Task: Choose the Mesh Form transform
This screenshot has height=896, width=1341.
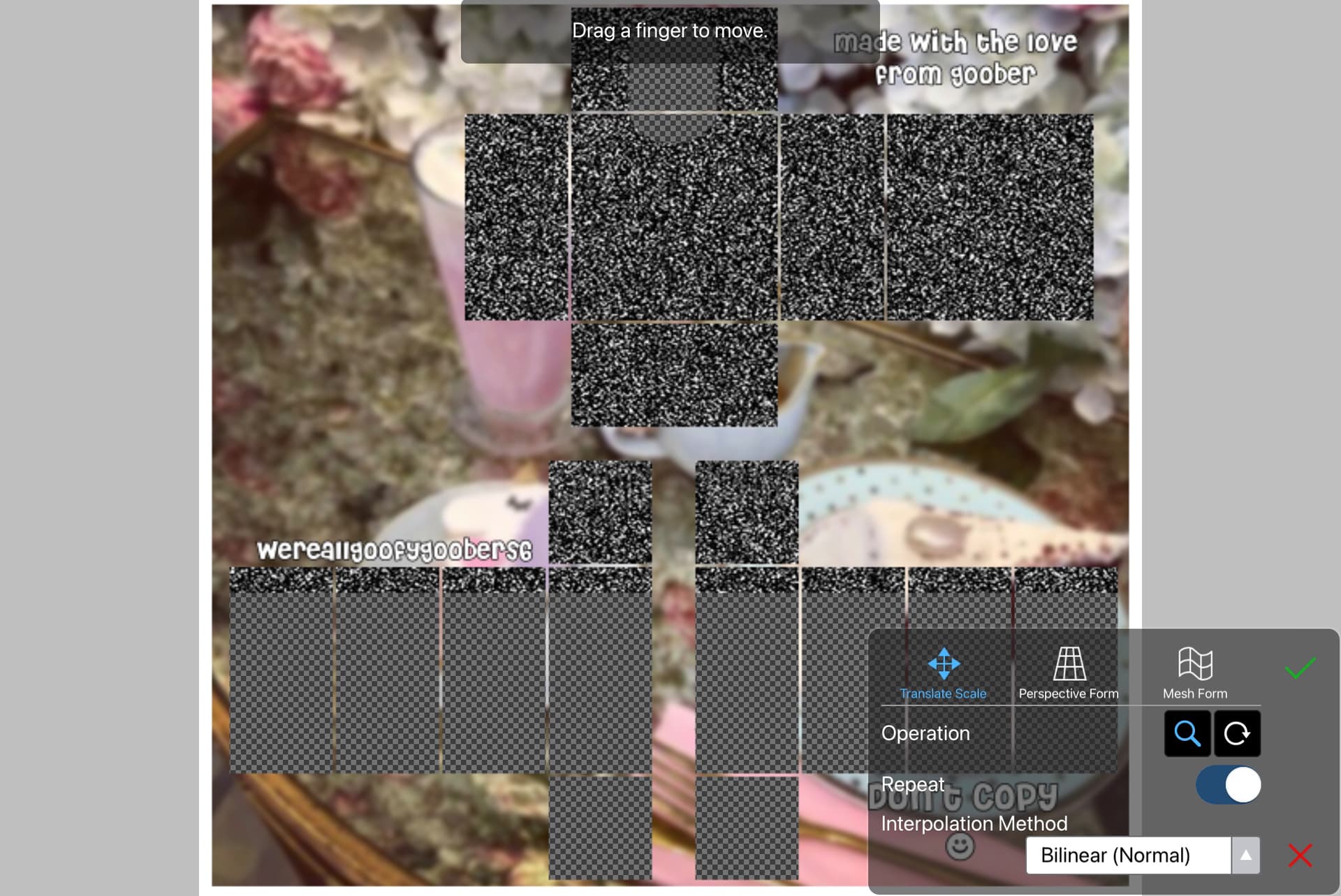Action: (1194, 673)
